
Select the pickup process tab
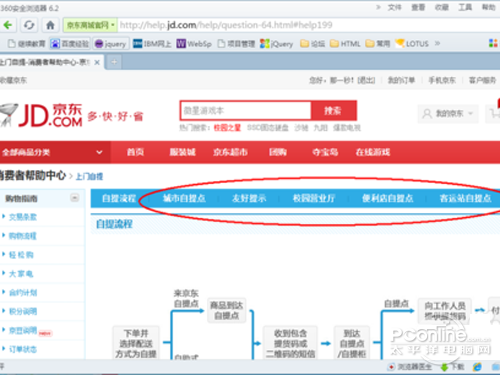119,198
